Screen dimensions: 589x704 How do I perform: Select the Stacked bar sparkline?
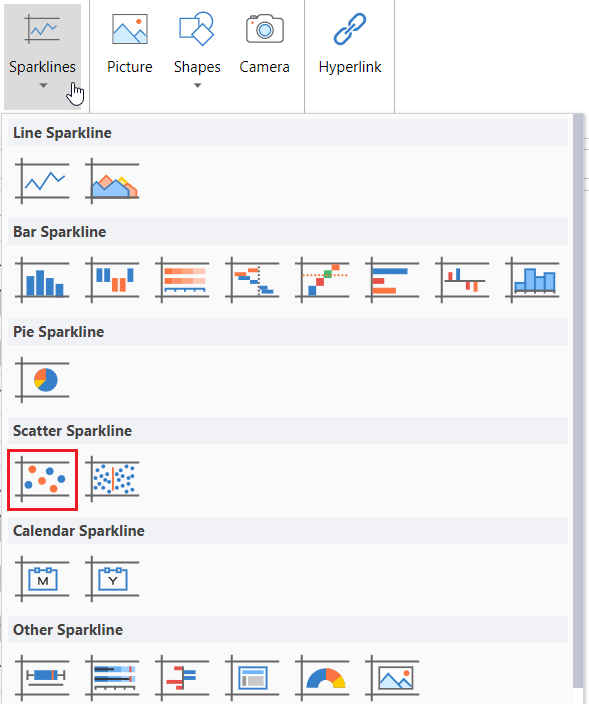182,280
